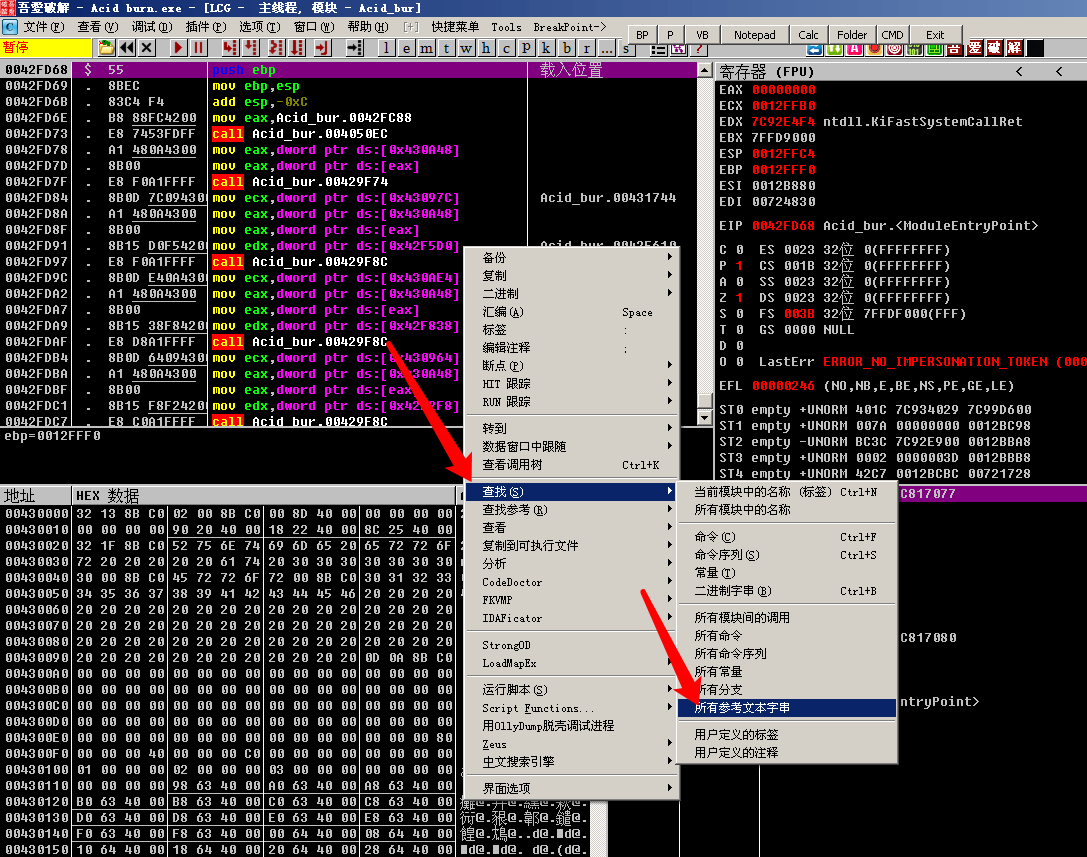Image resolution: width=1087 pixels, height=857 pixels.
Task: Choose 二进制字串(B) in the submenu
Action: pyautogui.click(x=785, y=591)
